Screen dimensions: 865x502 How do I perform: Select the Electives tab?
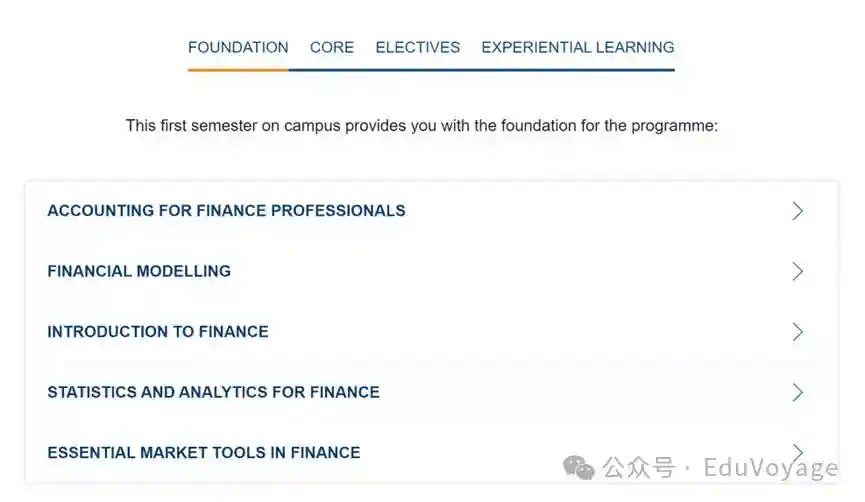click(418, 47)
